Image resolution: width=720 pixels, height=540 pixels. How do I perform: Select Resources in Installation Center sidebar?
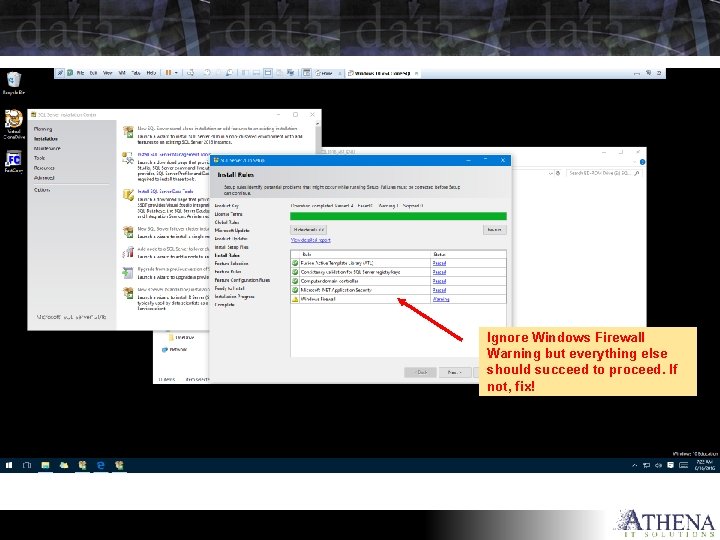[44, 168]
